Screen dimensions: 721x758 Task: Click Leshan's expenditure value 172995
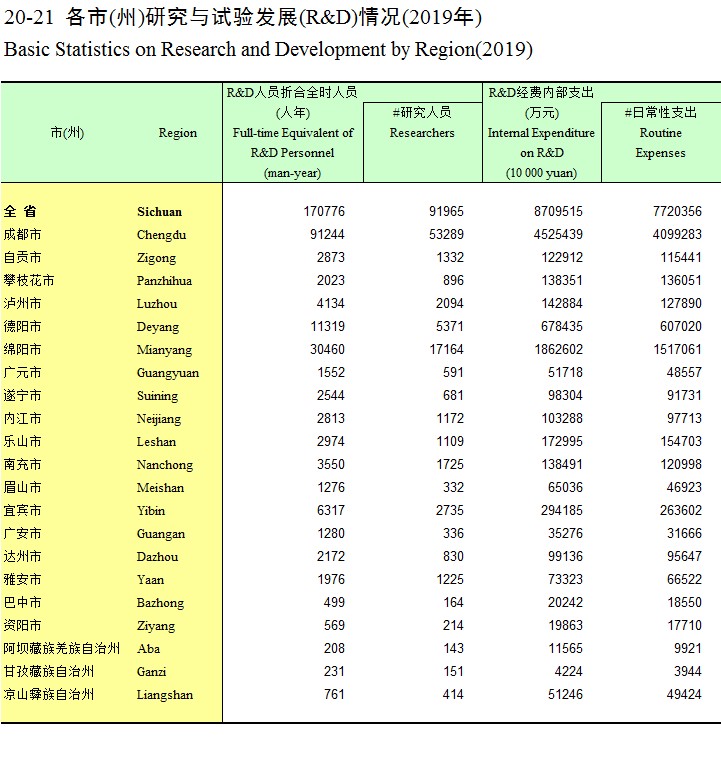562,442
